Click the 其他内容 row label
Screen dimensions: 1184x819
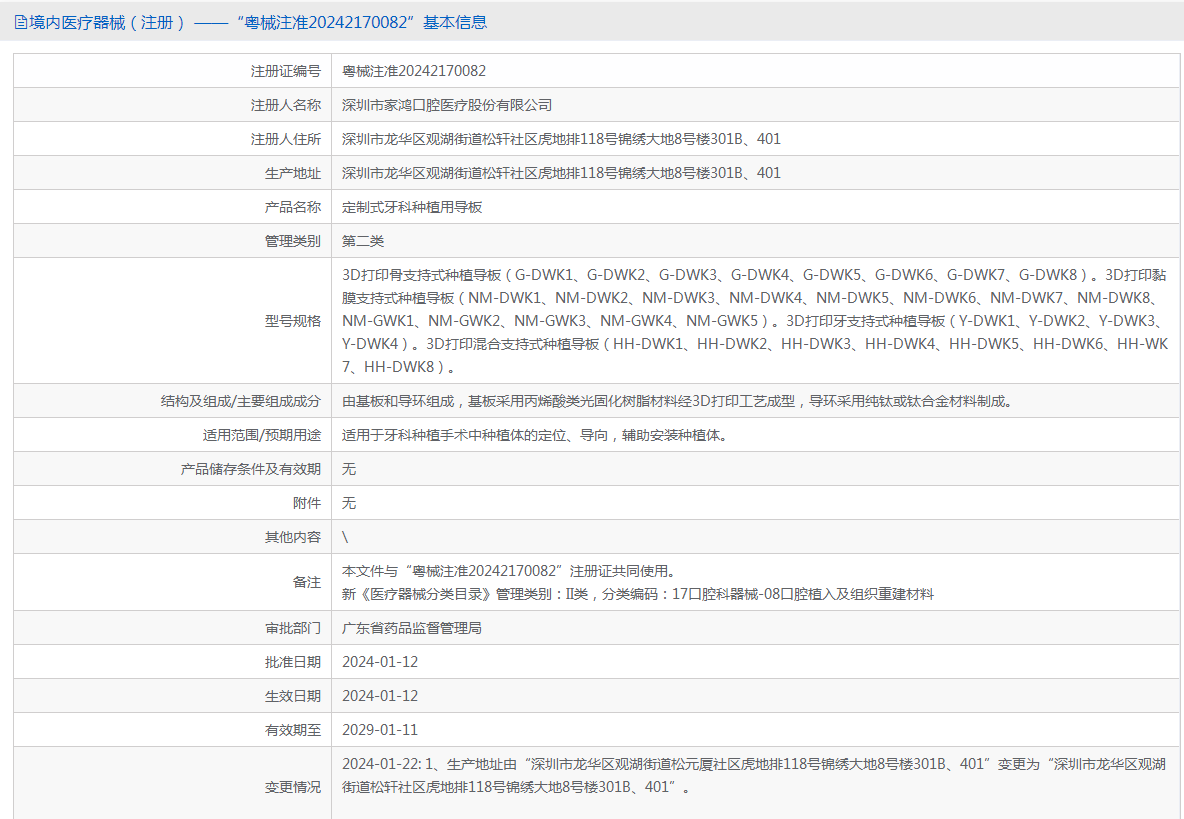pos(293,537)
